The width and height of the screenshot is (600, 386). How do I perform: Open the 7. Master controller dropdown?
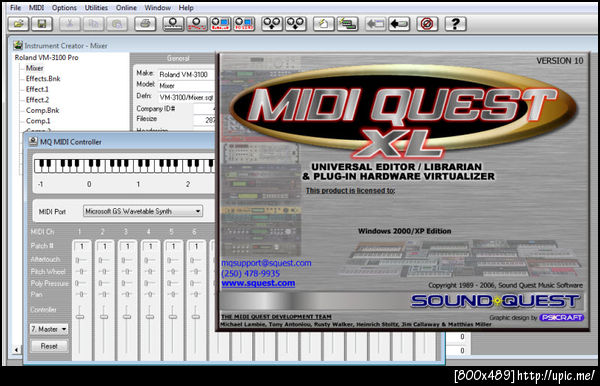(x=49, y=329)
